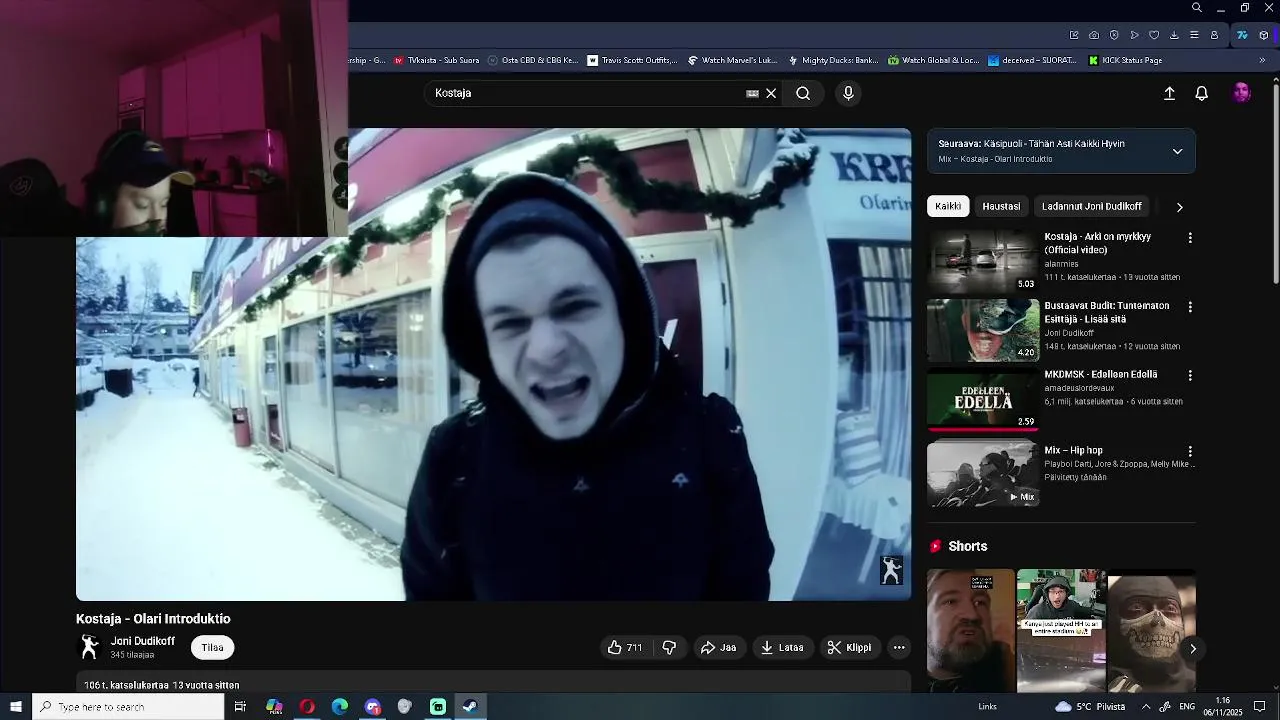1280x720 pixels.
Task: Open the Windows Start menu
Action: coord(15,707)
